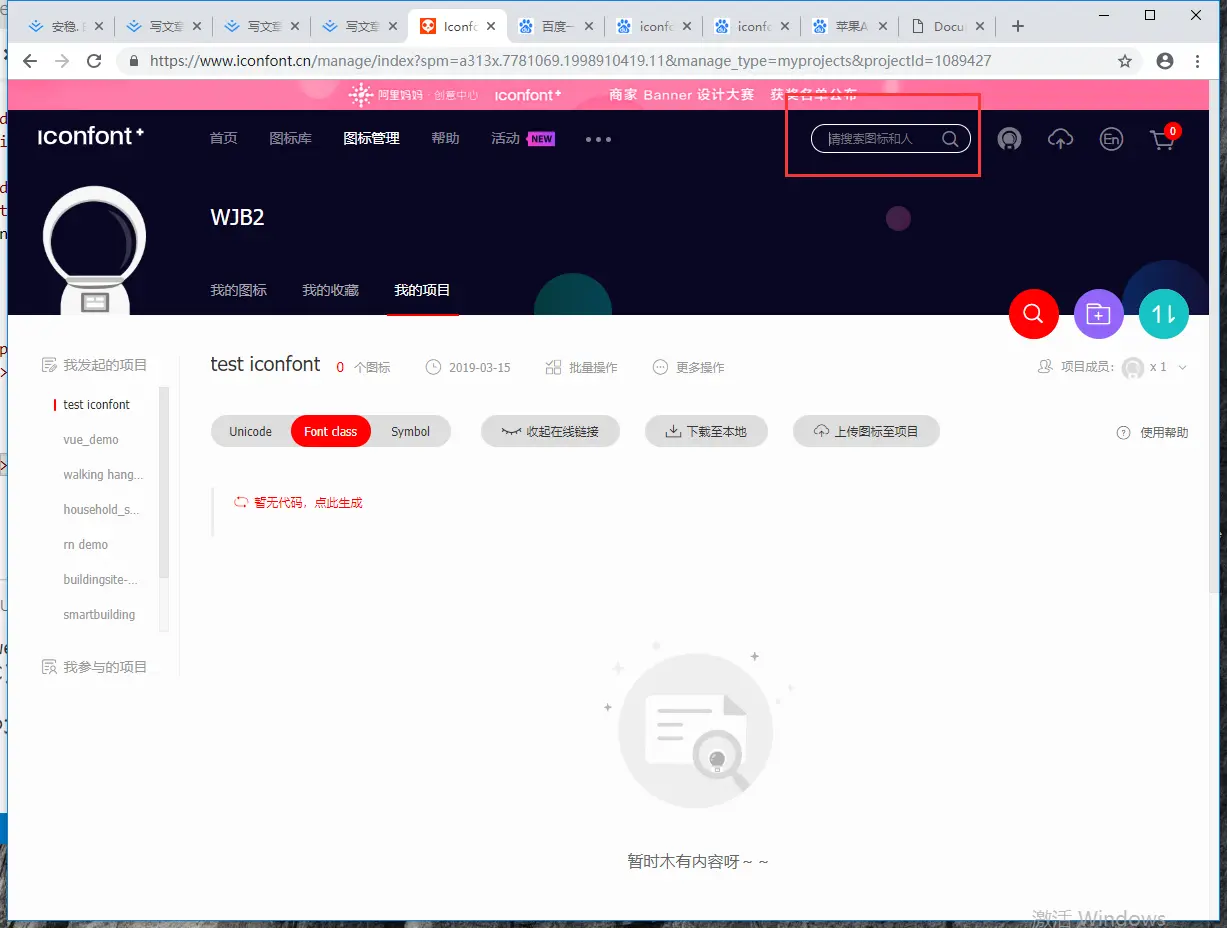1227x928 pixels.
Task: Switch to the Docu browser tab
Action: point(948,27)
